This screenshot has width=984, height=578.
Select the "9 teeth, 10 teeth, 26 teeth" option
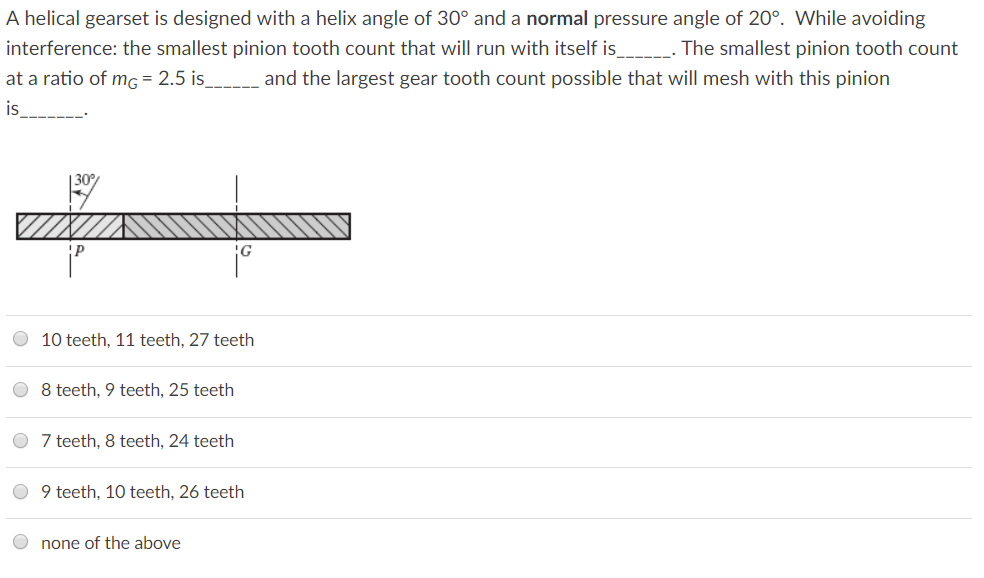point(143,491)
